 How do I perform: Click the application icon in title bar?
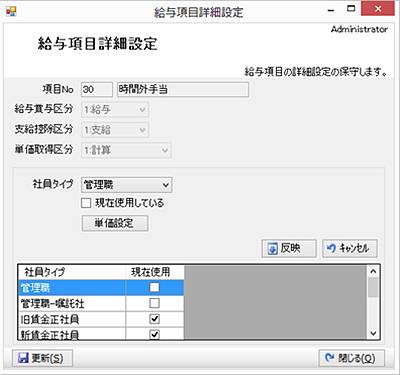[x=11, y=11]
